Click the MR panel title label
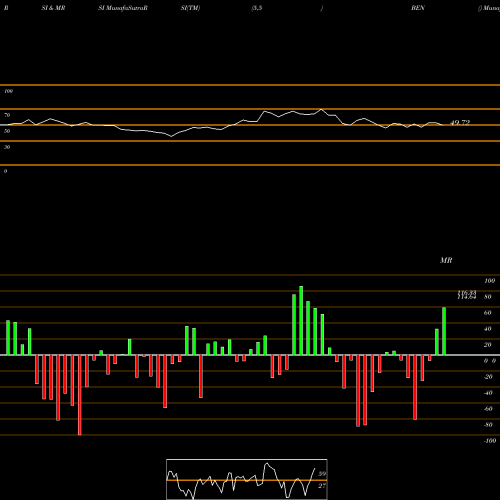The height and width of the screenshot is (500, 500). coord(446,260)
